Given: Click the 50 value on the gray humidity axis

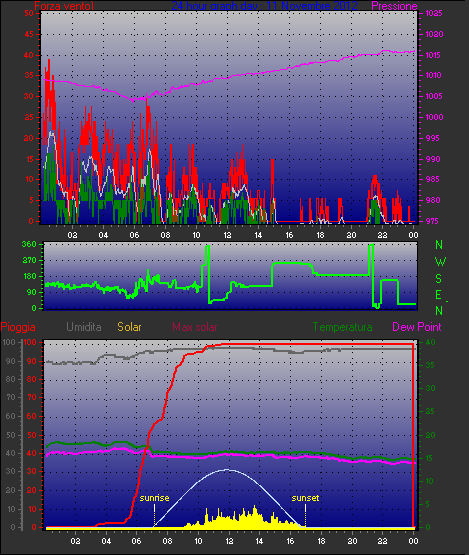Looking at the screenshot, I should pyautogui.click(x=11, y=435).
